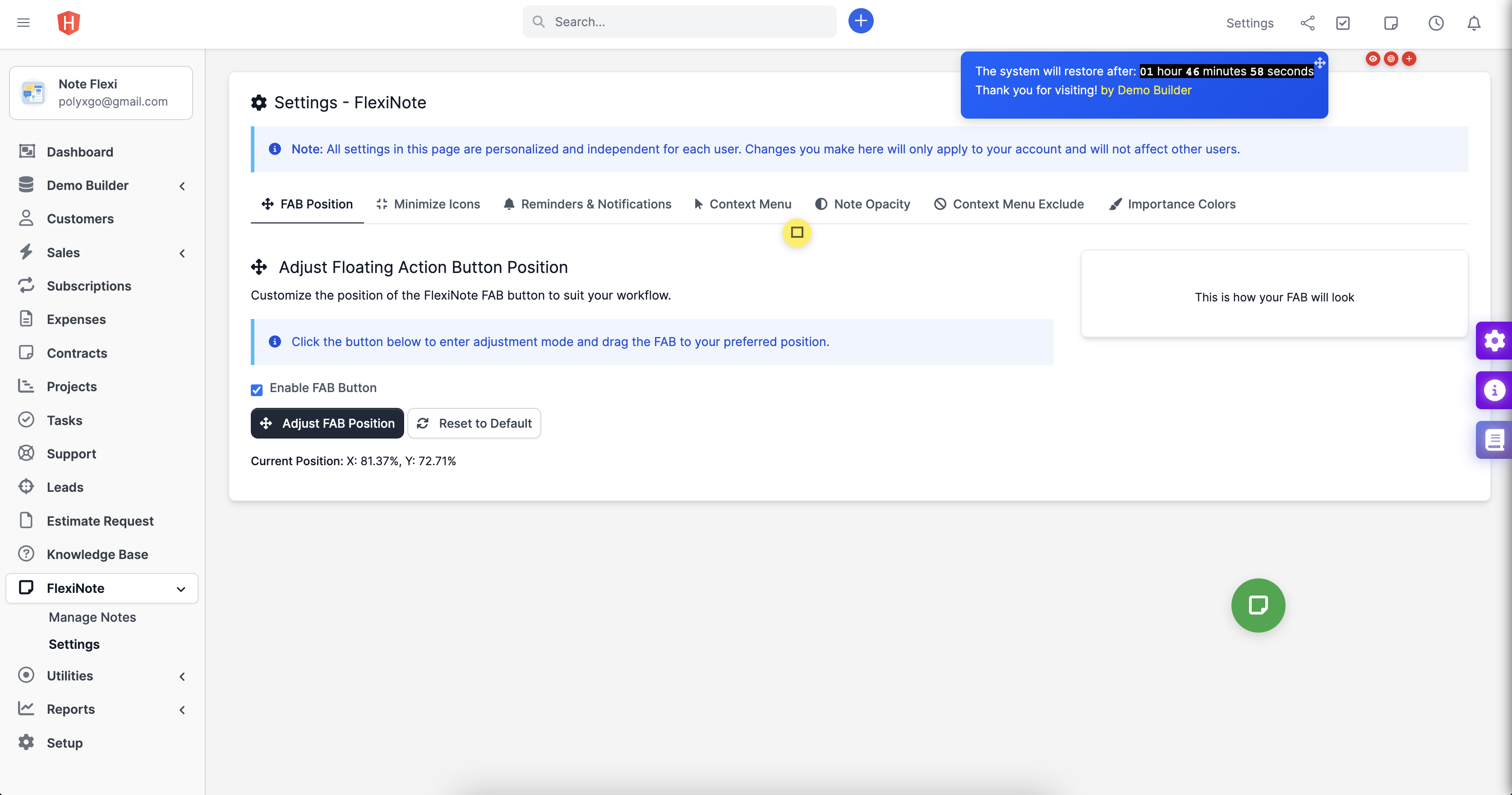Click the clock timer icon in header
The height and width of the screenshot is (795, 1512).
1436,23
